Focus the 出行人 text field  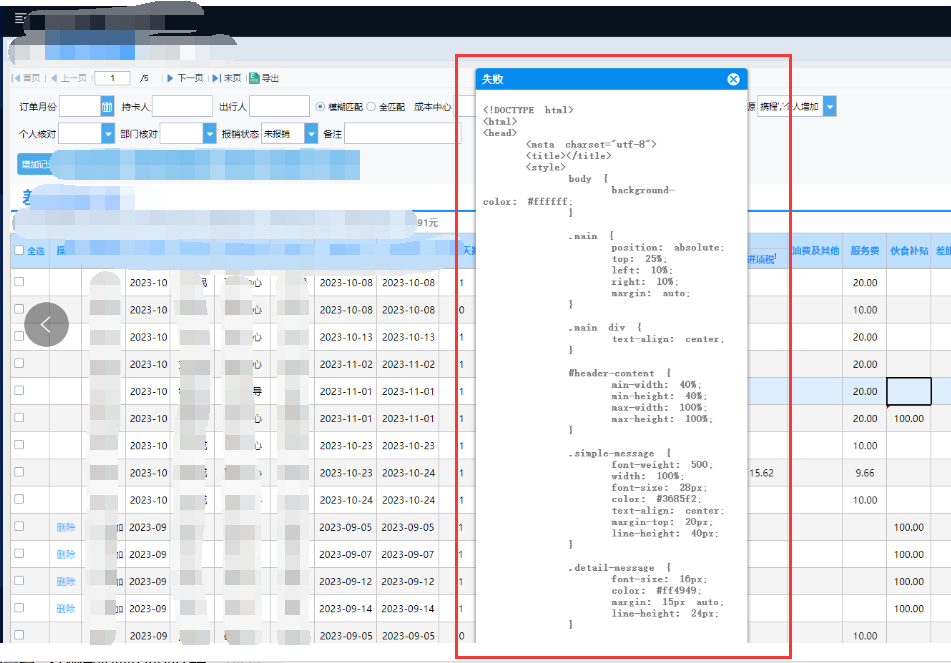[279, 107]
